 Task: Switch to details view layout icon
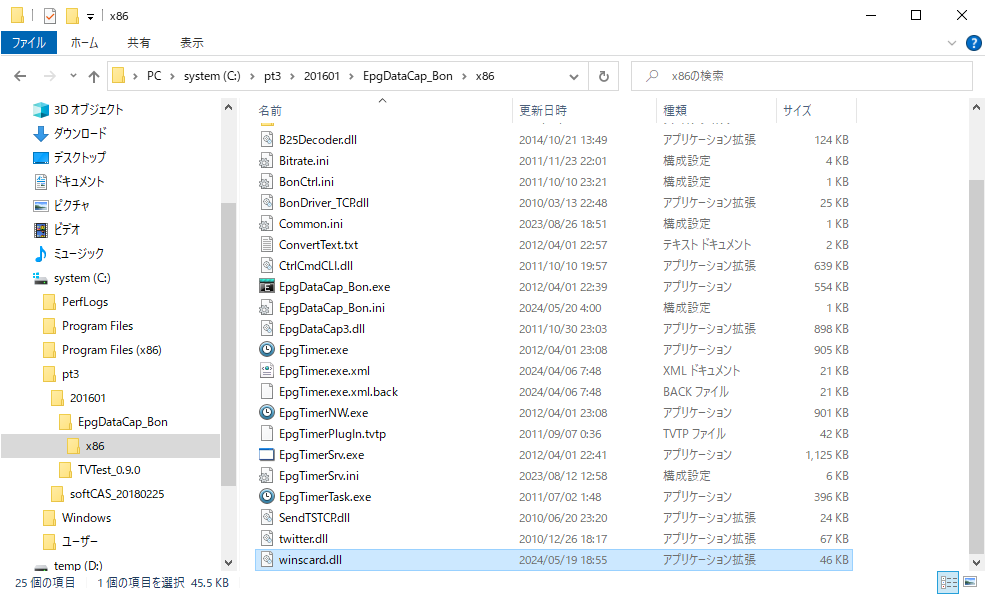[x=948, y=582]
